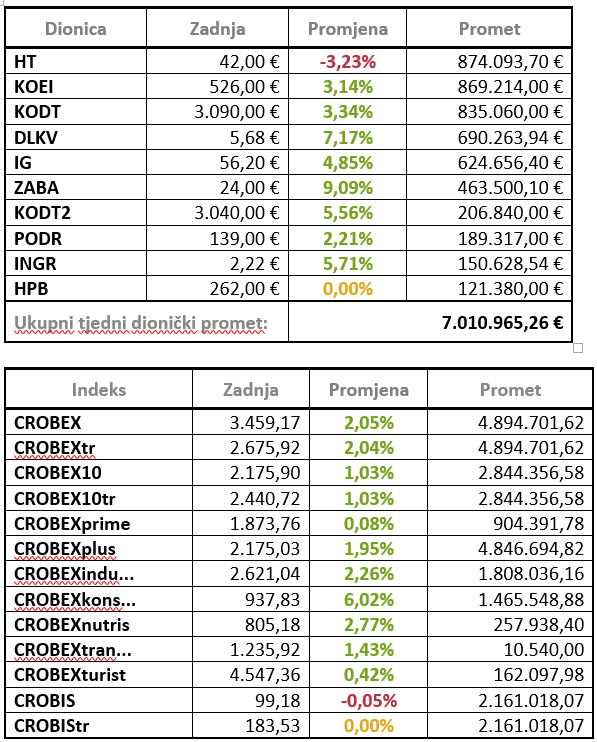597x742 pixels.
Task: Click the CROBEX index row label
Action: (x=48, y=423)
